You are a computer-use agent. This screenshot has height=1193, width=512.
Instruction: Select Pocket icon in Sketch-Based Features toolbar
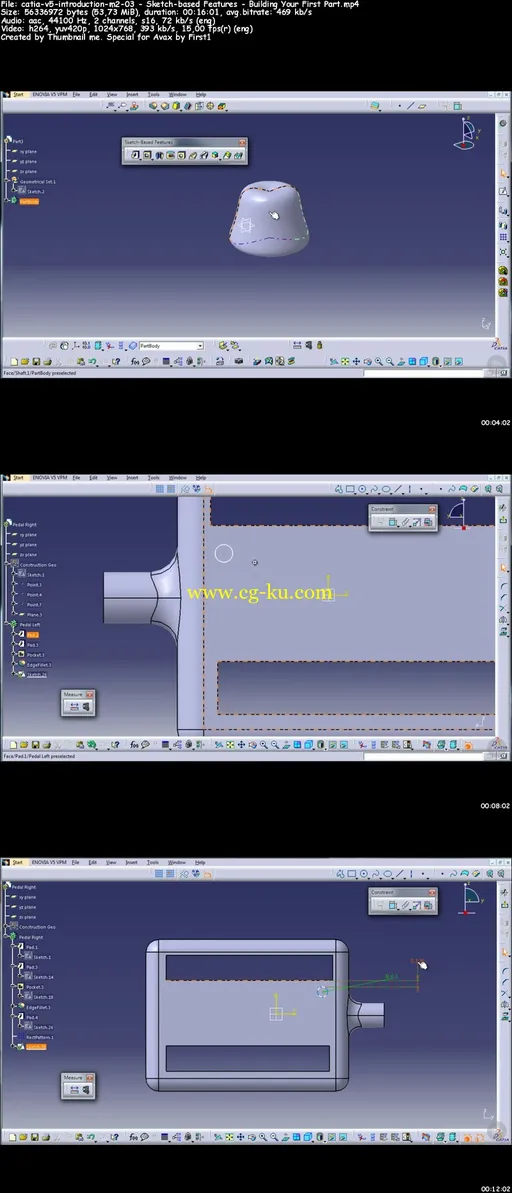click(x=147, y=155)
